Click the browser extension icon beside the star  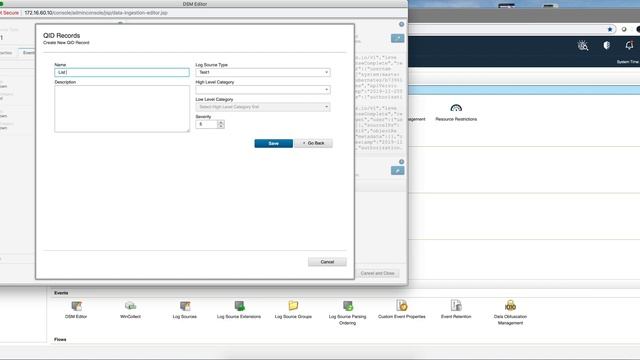(624, 29)
